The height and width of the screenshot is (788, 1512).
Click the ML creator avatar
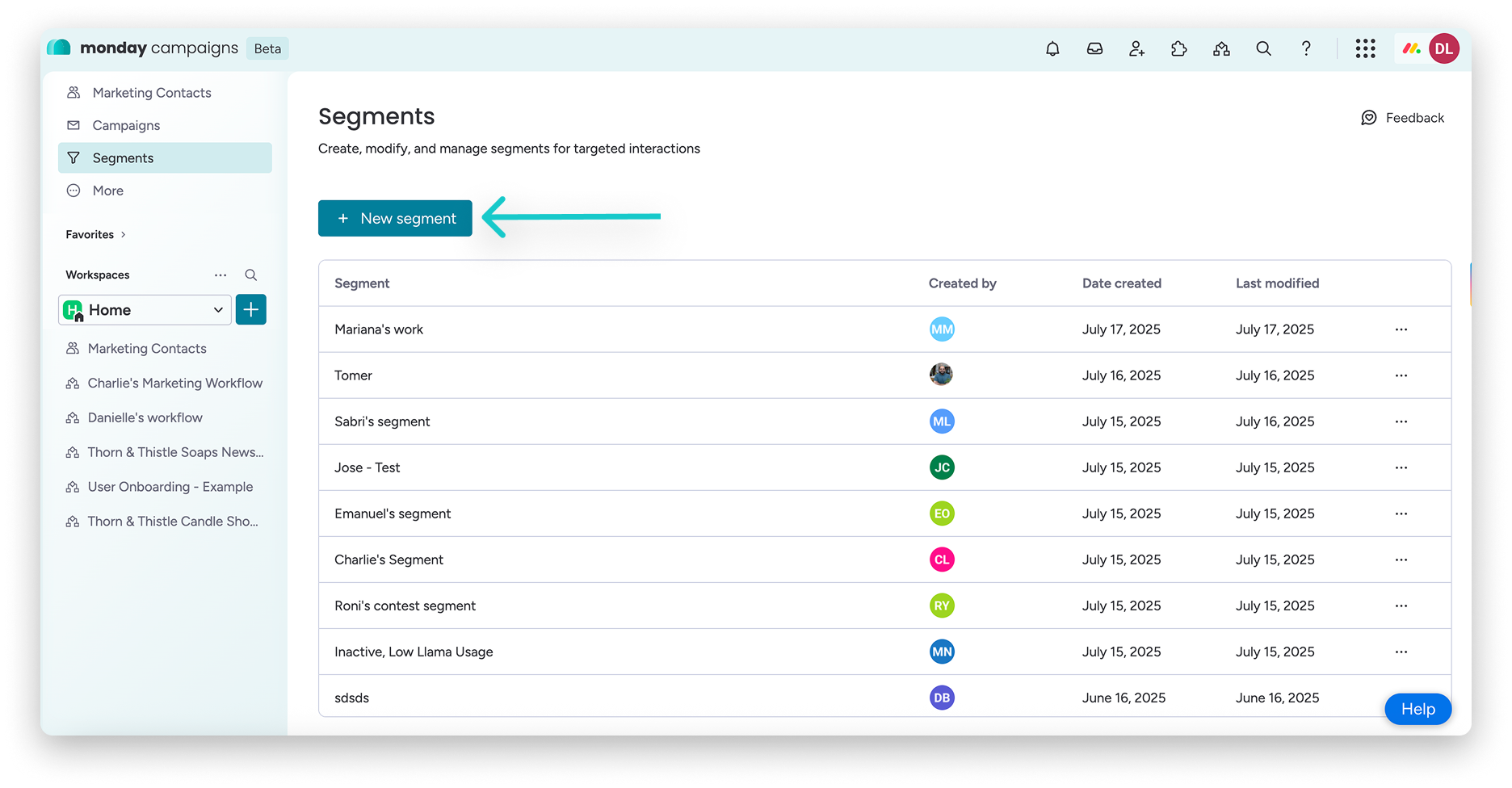click(942, 421)
